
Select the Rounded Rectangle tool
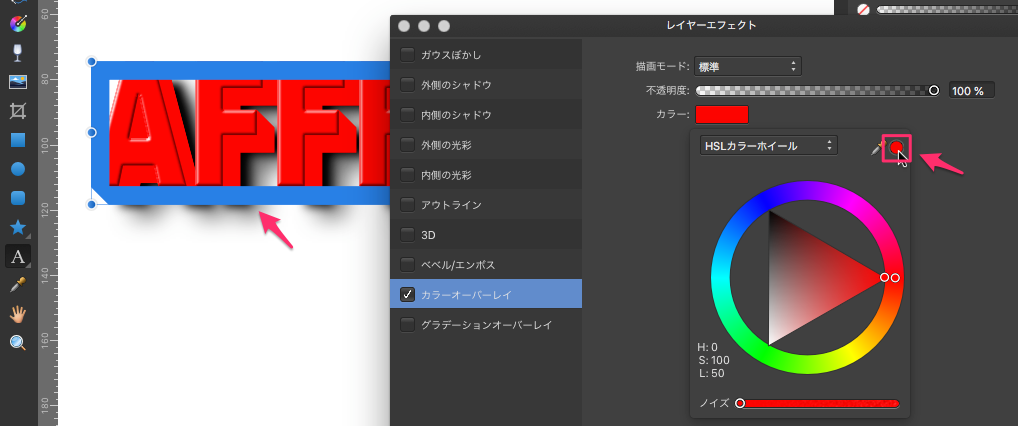pos(17,198)
